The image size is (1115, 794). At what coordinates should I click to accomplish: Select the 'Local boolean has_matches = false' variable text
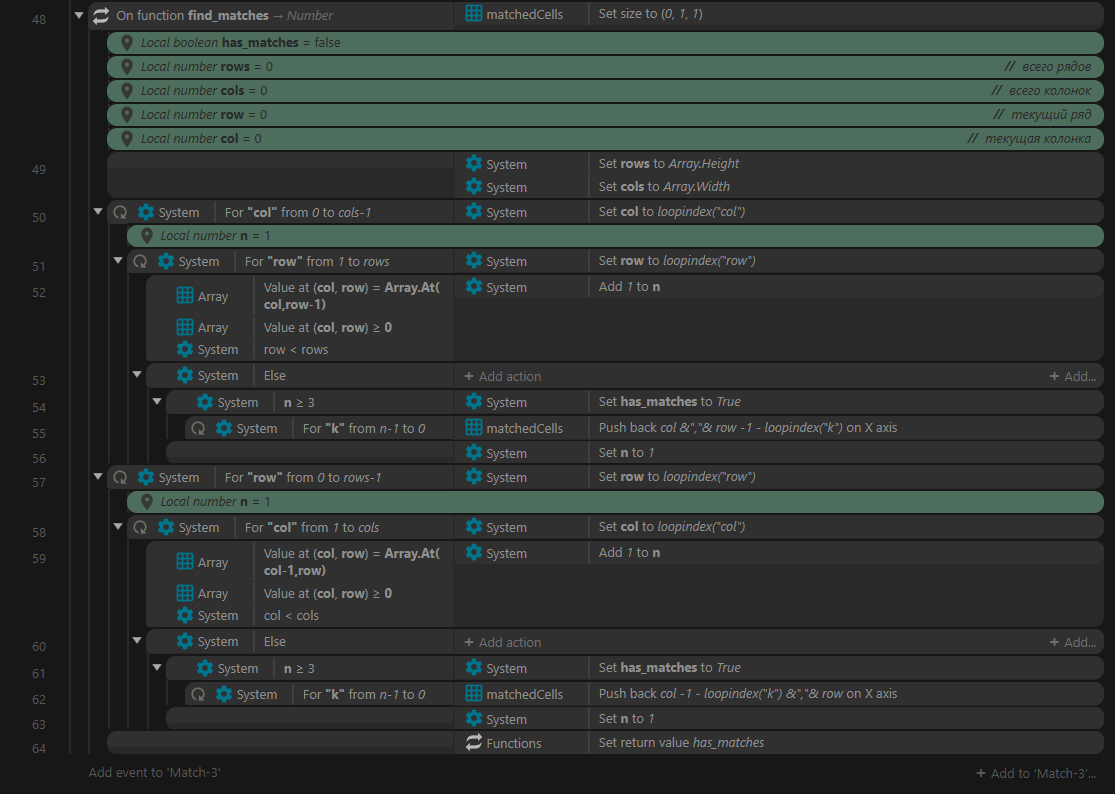[240, 43]
